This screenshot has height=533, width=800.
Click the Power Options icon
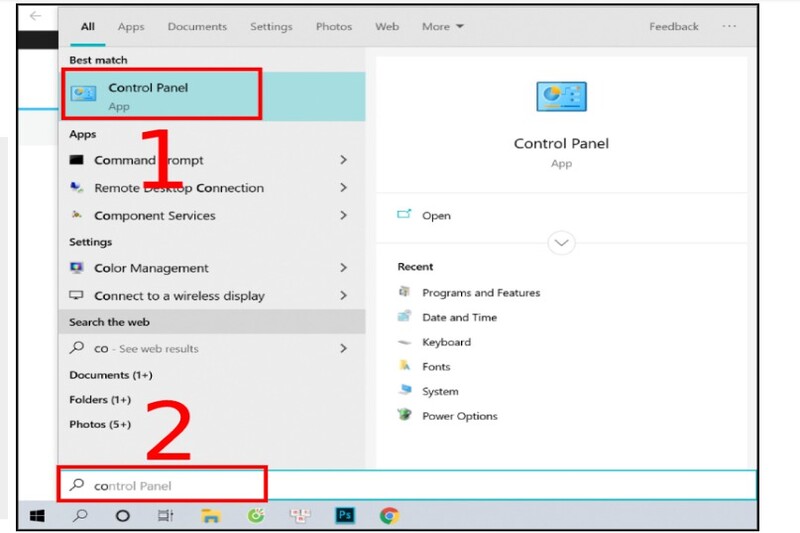404,415
